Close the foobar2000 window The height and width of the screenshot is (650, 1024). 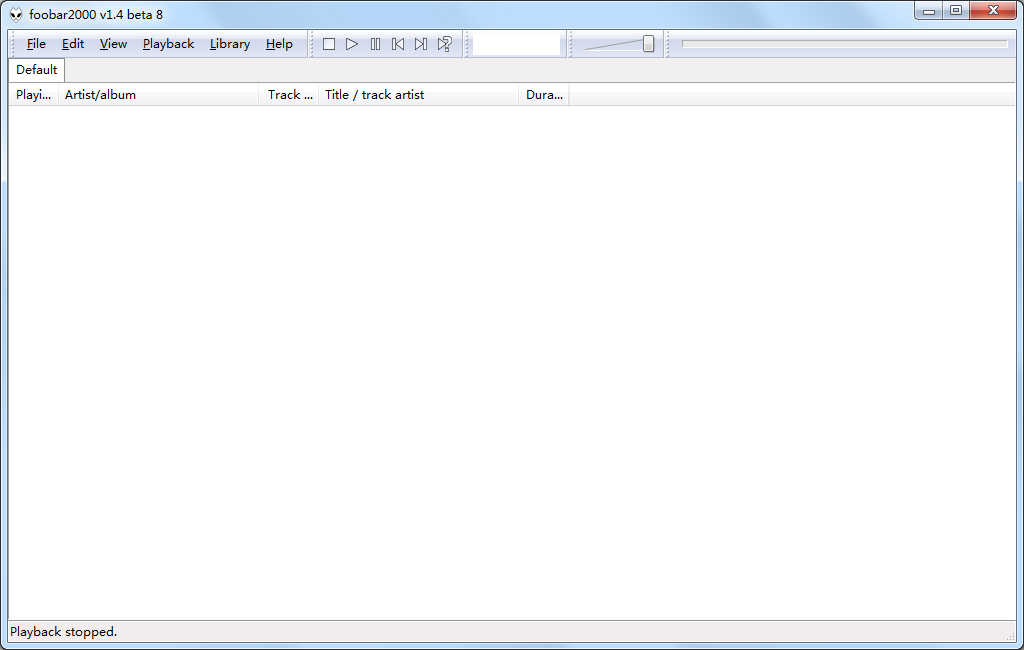click(993, 11)
